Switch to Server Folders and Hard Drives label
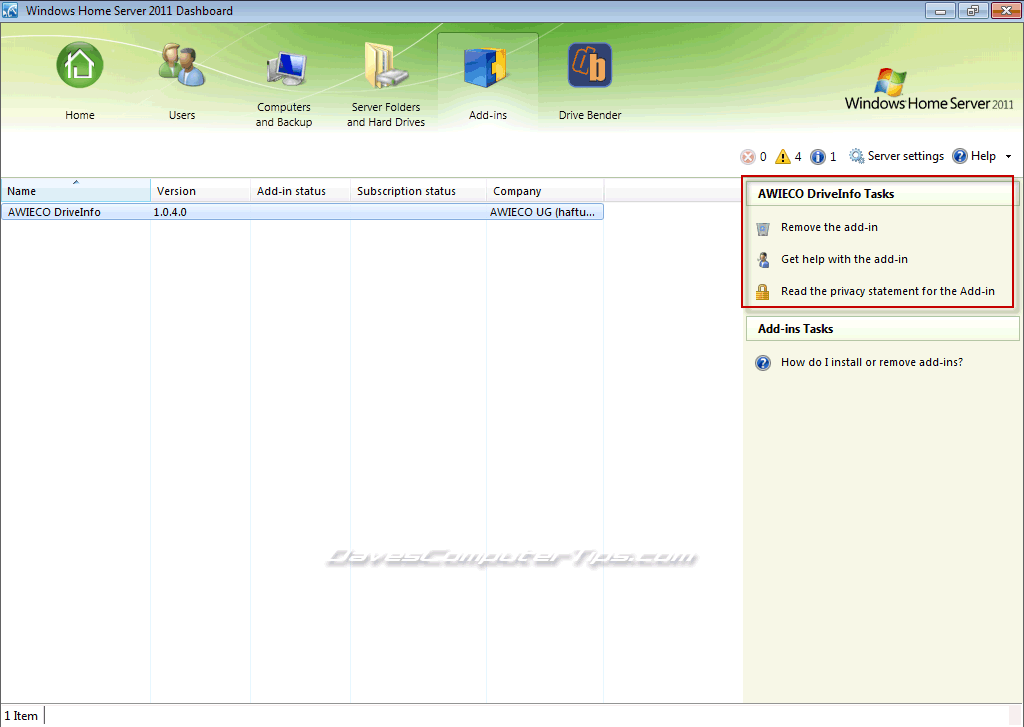 [x=386, y=114]
